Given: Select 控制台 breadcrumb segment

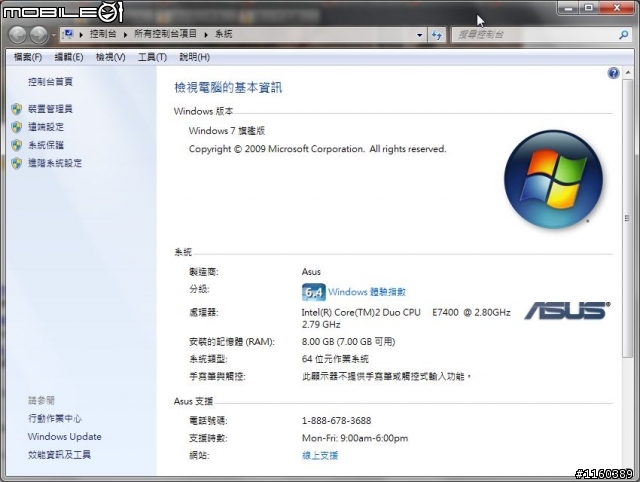Looking at the screenshot, I should click(x=103, y=34).
